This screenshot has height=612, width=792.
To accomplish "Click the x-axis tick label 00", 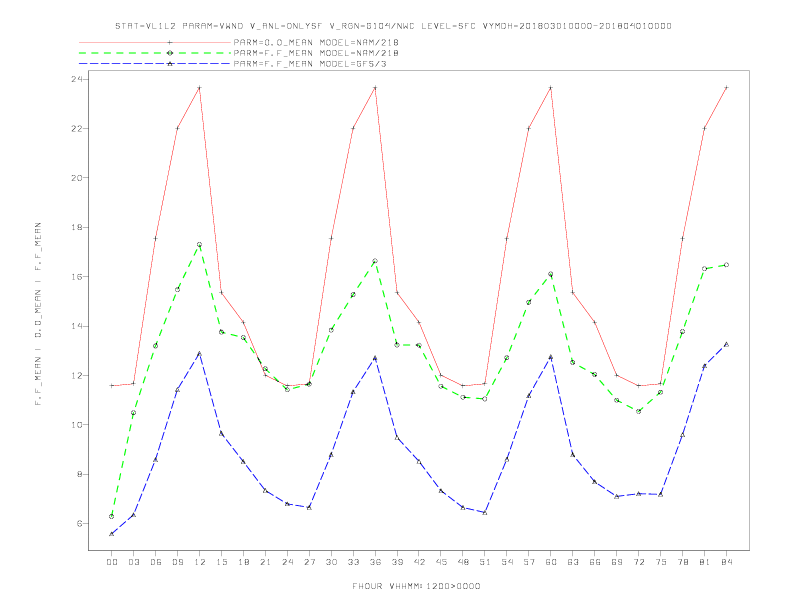I will (x=112, y=562).
